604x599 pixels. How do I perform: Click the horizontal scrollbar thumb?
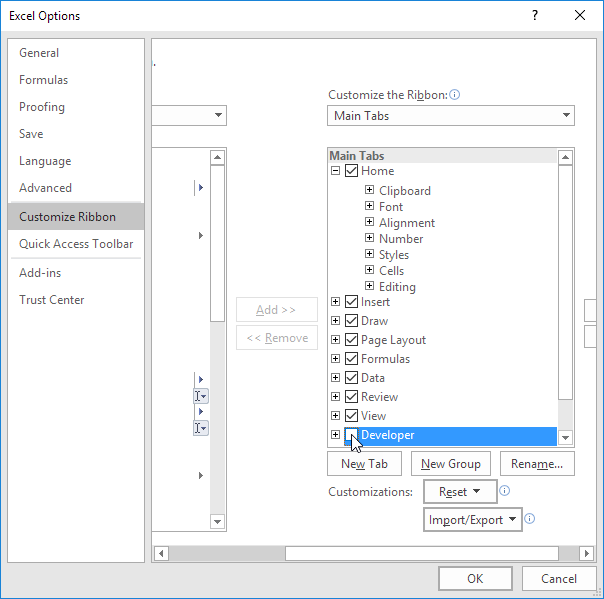click(x=422, y=554)
